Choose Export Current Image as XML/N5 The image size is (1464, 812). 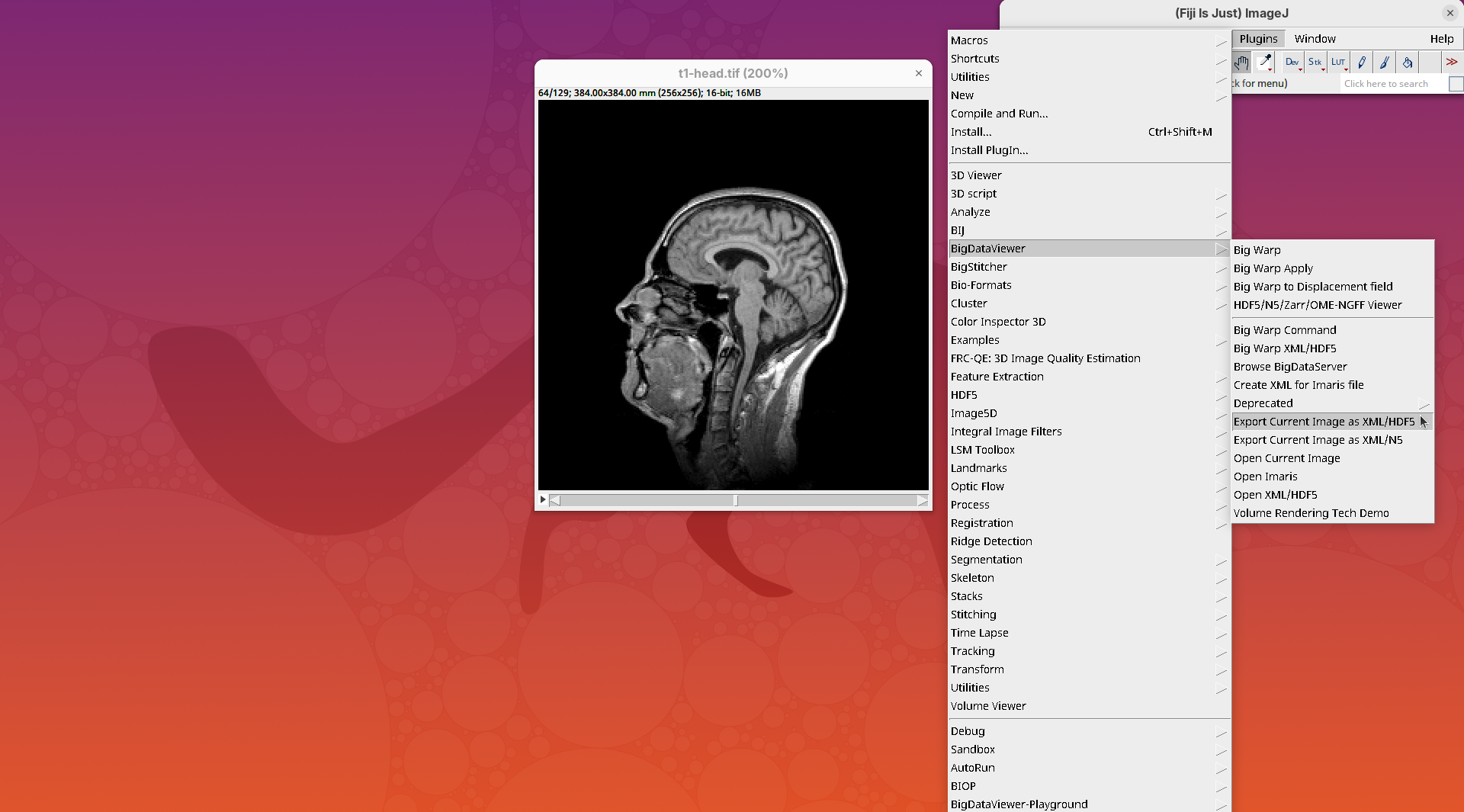coord(1318,440)
